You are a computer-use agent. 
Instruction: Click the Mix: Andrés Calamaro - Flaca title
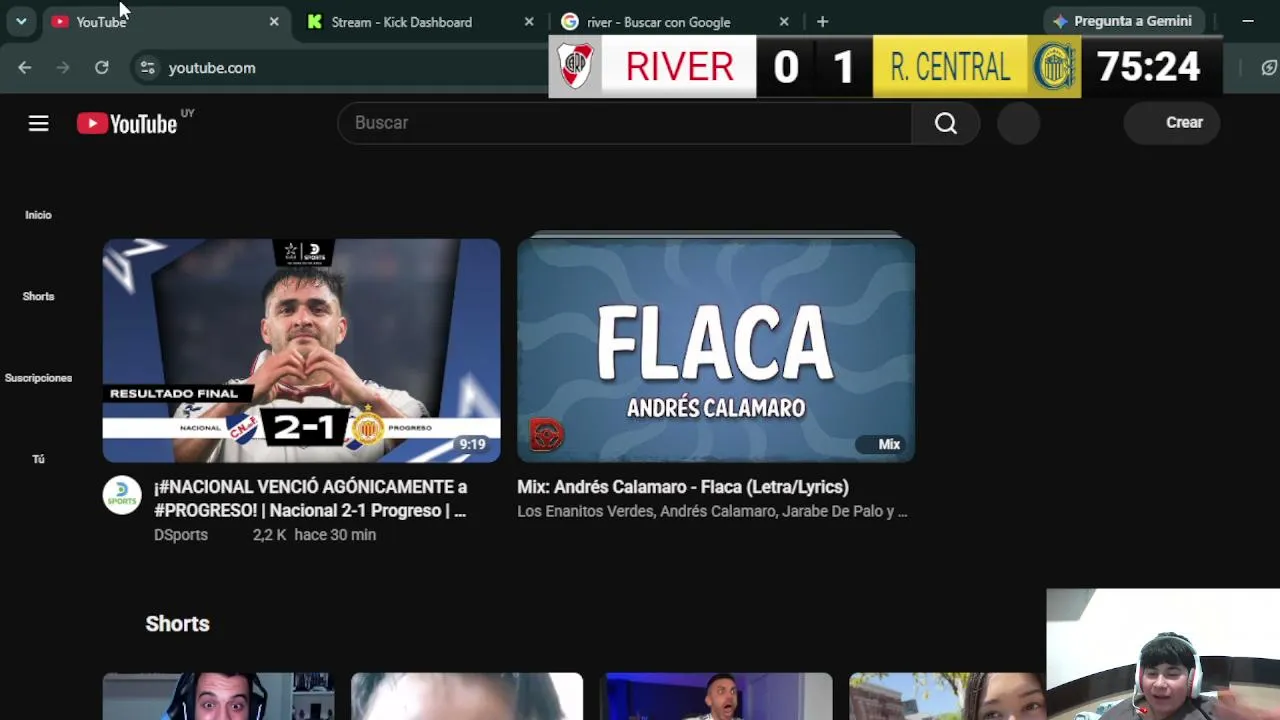(x=683, y=487)
